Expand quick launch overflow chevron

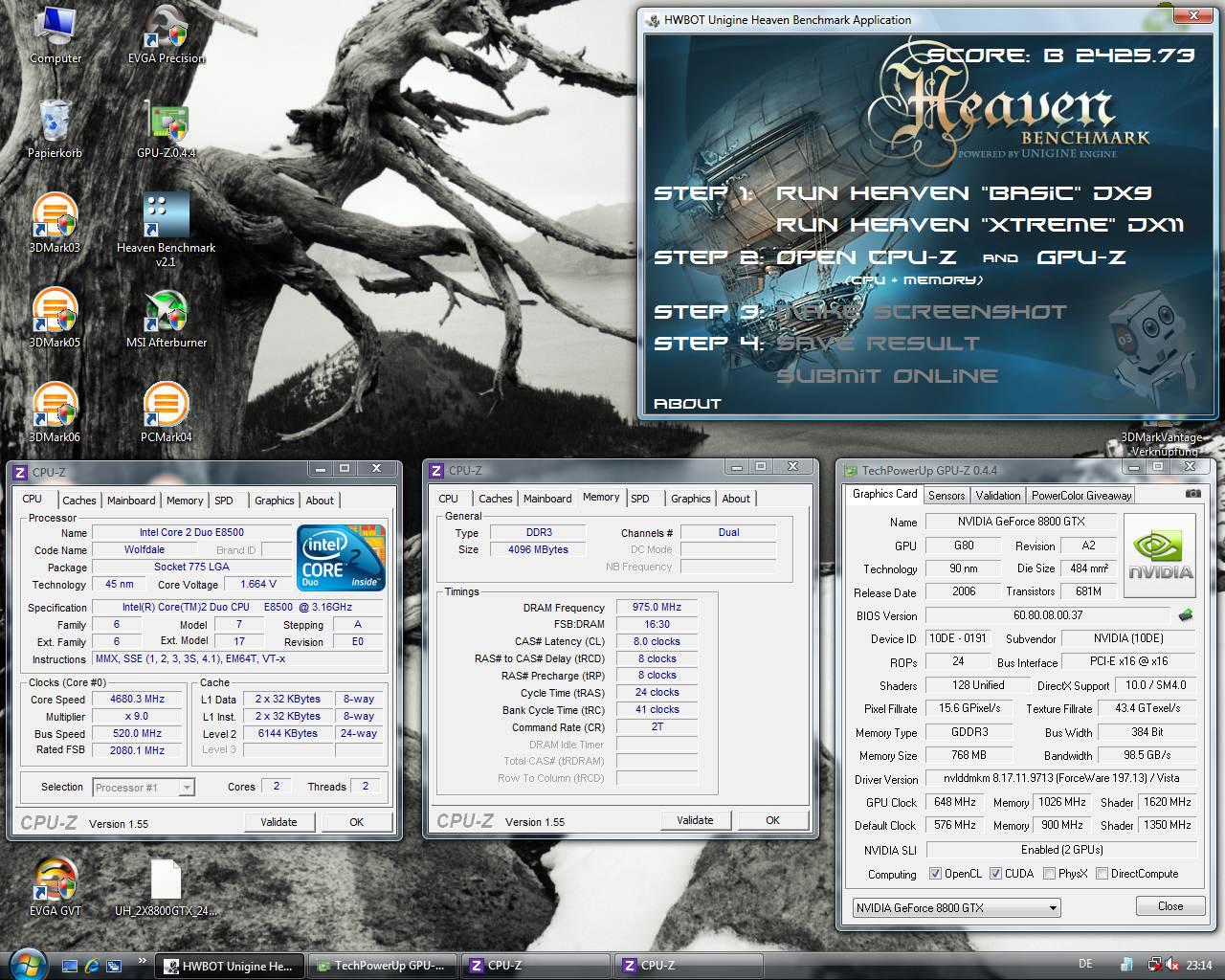(x=143, y=960)
